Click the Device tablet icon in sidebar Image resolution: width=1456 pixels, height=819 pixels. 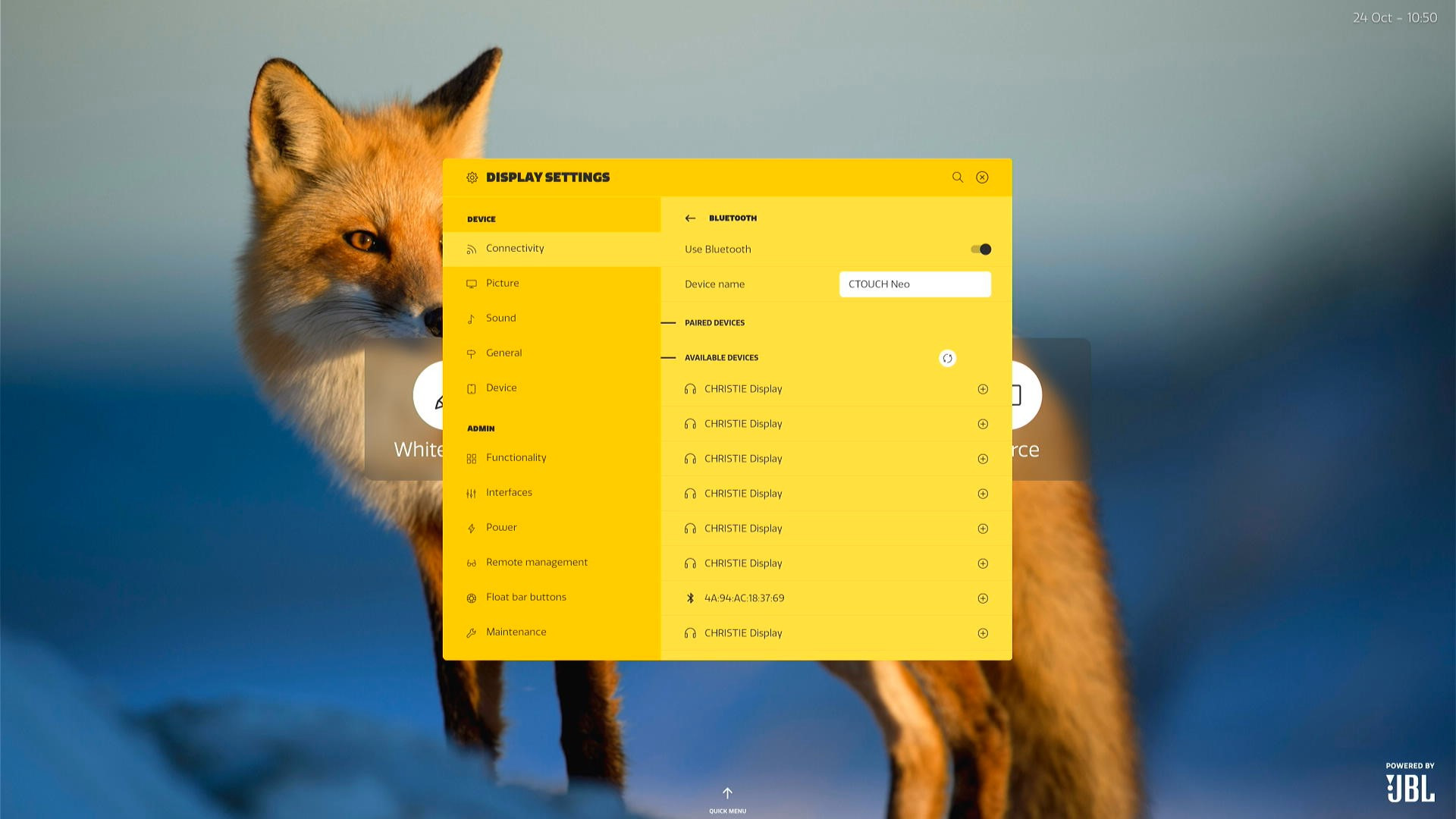click(471, 389)
